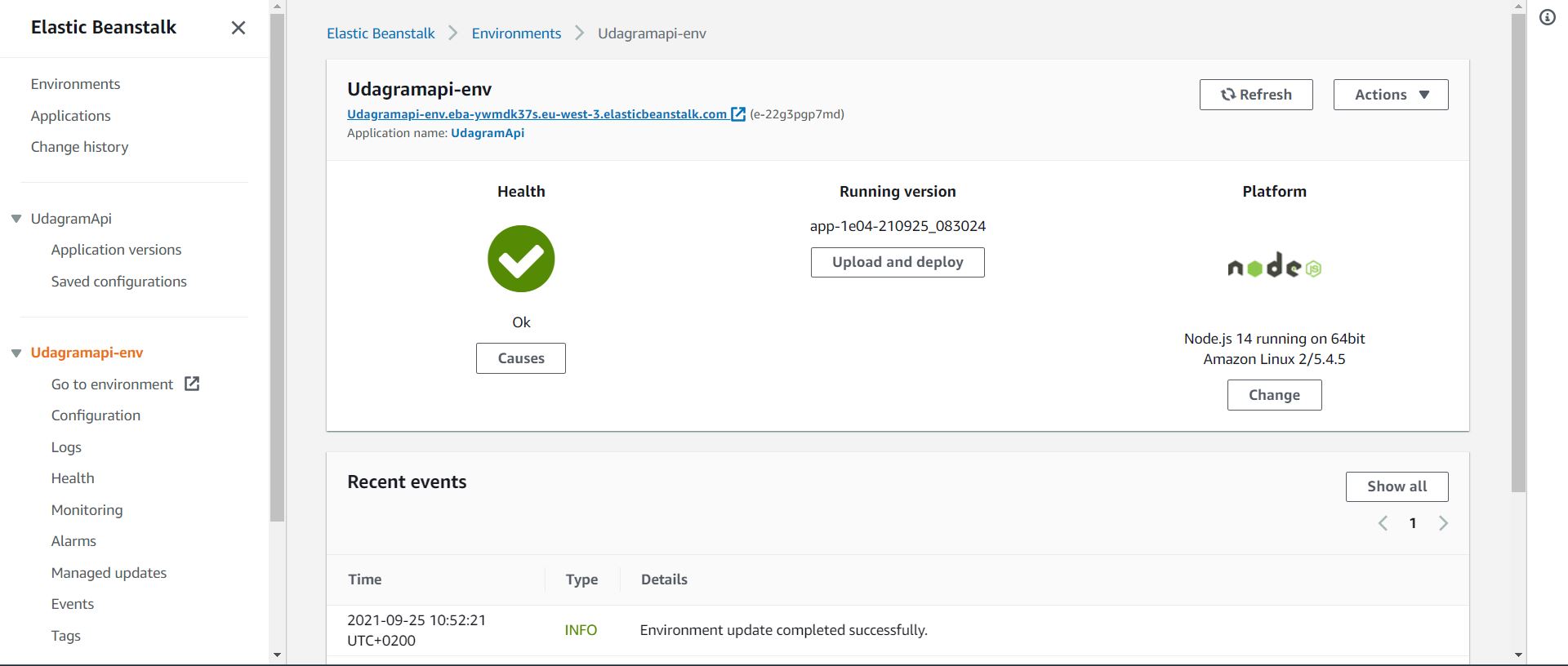Go to next page of recent events
The image size is (1568, 666).
coord(1443,523)
